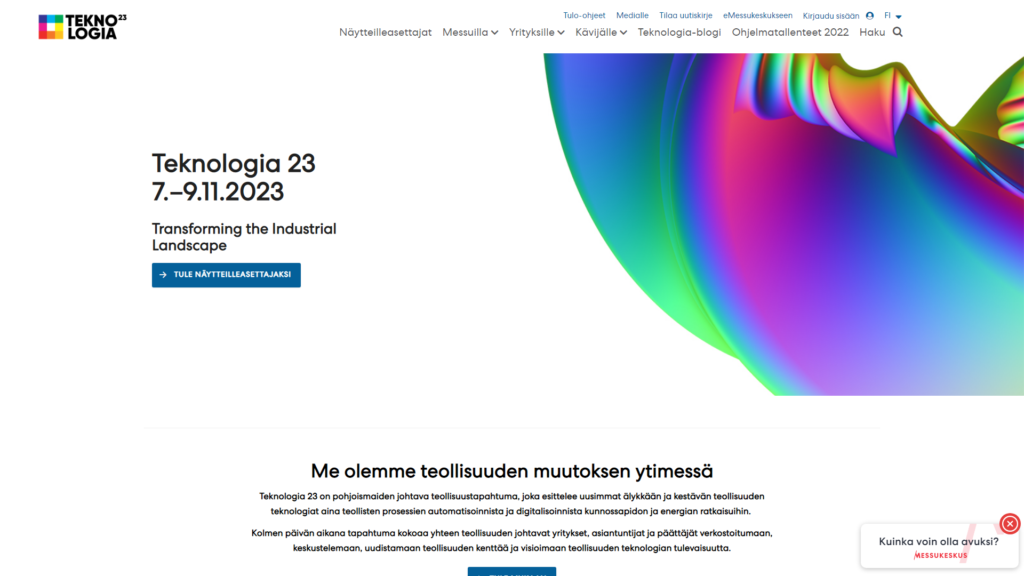Open Ohjelmatallenteet 2022 page
The image size is (1024, 576).
click(x=790, y=32)
